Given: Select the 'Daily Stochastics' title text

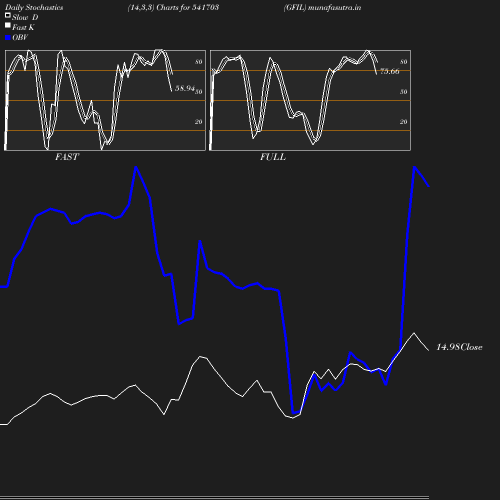Looking at the screenshot, I should (x=34, y=8).
